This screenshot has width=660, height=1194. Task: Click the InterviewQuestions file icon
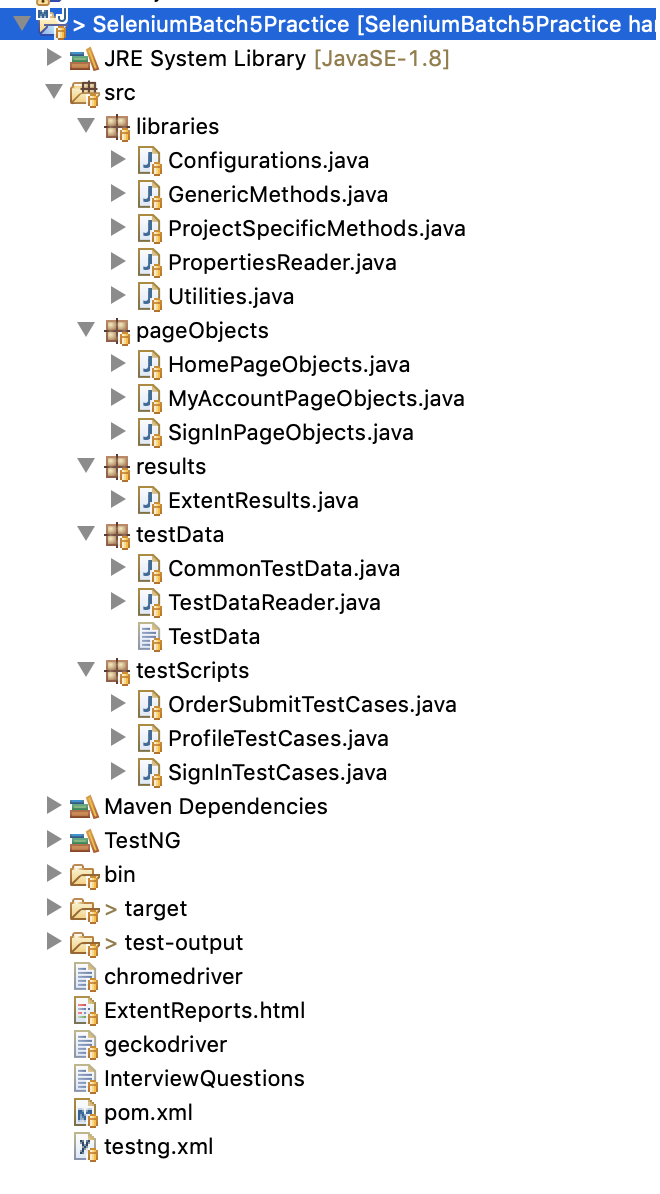tap(86, 1079)
